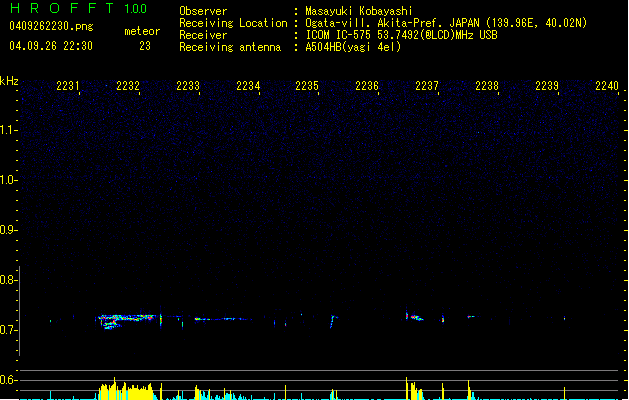Click the Receiving Location label
The height and width of the screenshot is (400, 629).
[233, 23]
